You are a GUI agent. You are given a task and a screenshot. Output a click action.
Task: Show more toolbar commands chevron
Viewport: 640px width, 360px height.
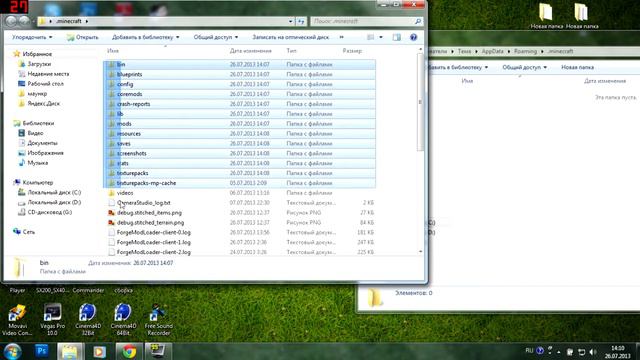point(342,37)
